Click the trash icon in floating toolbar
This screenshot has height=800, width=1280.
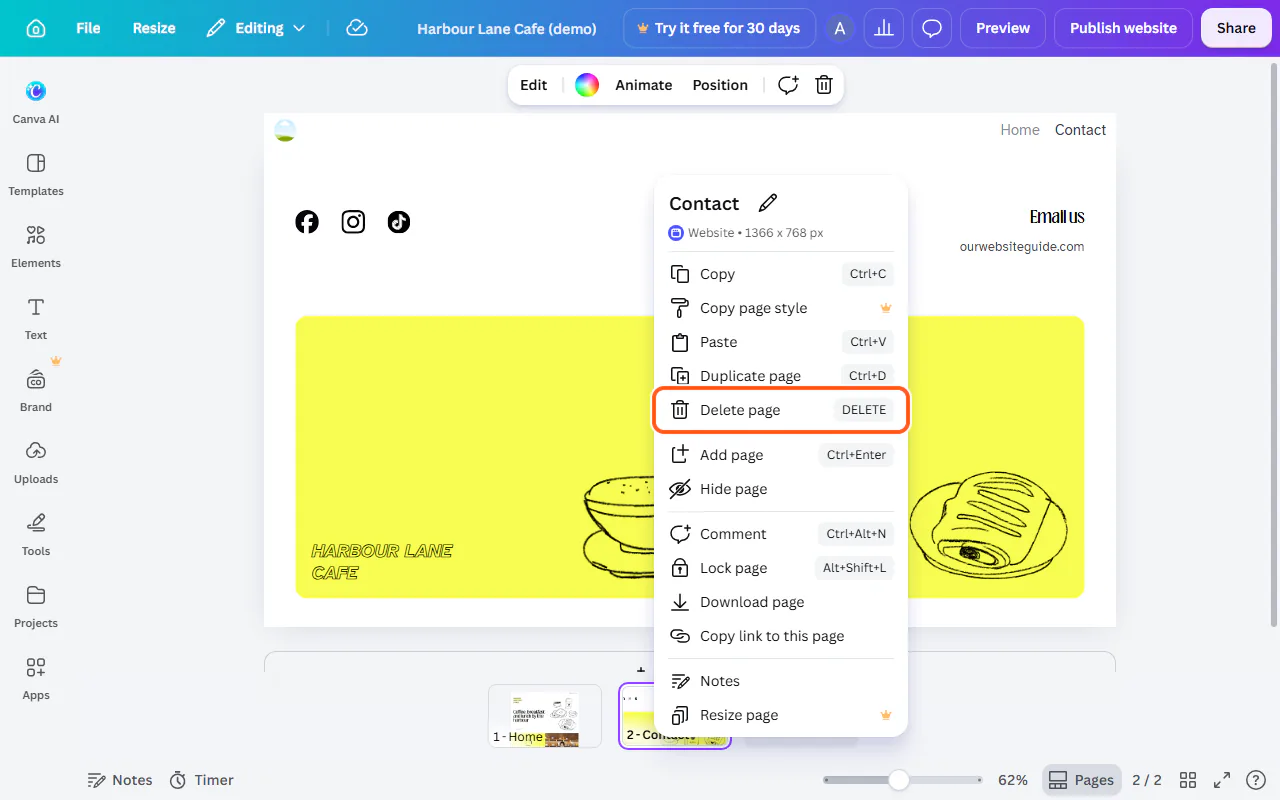coord(824,85)
